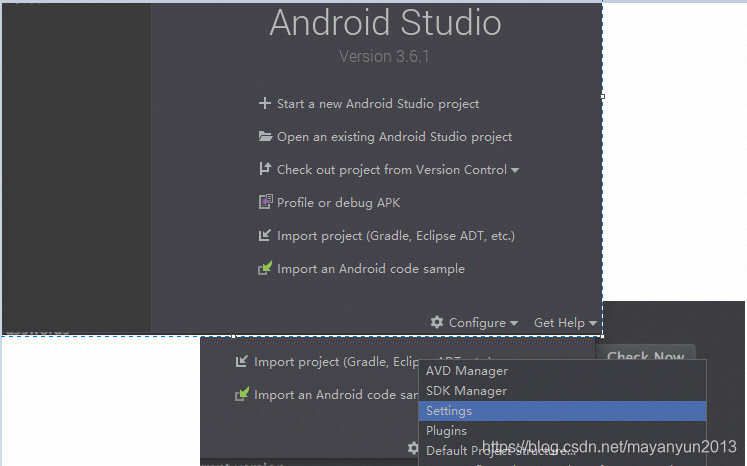Viewport: 747px width, 466px height.
Task: Click the plus icon beside Start a new project
Action: tap(264, 103)
